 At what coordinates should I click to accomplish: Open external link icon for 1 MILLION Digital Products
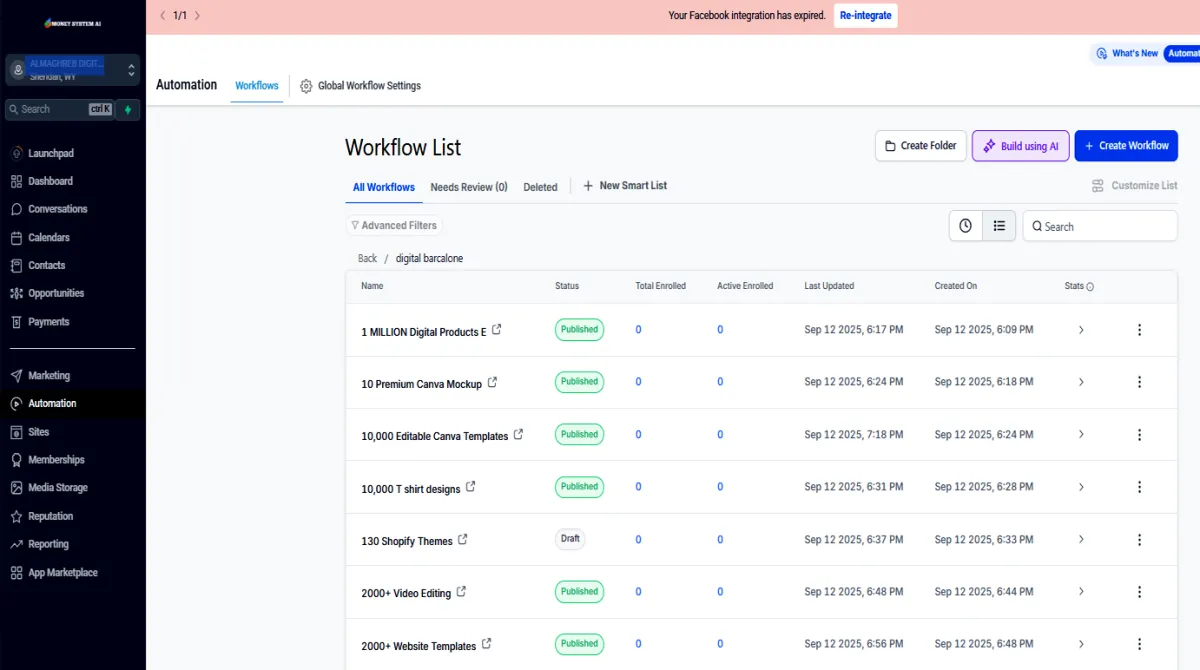(497, 330)
